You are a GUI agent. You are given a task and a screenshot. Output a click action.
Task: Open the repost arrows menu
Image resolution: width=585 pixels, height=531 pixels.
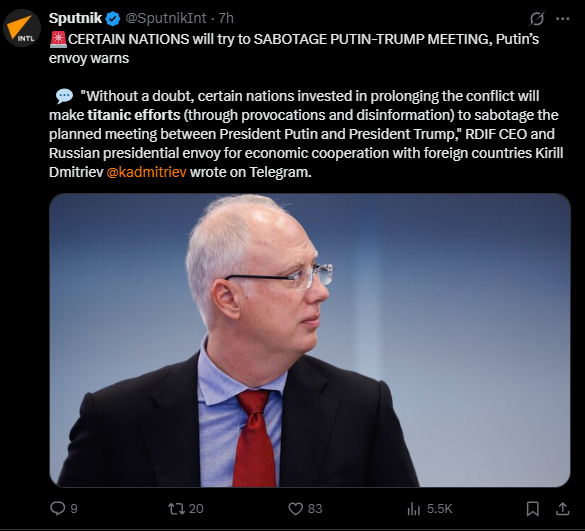176,508
